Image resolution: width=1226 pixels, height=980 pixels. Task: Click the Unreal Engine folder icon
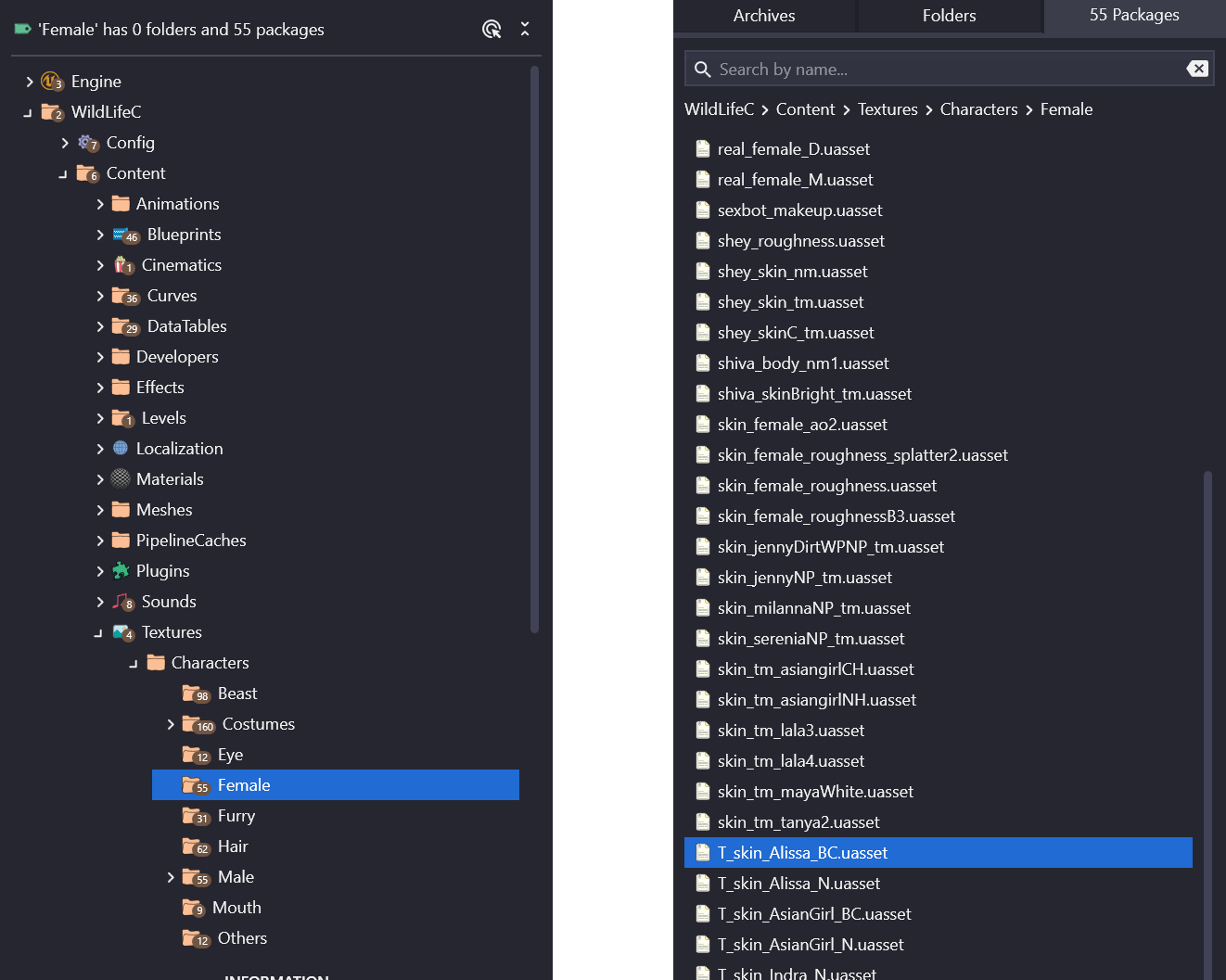tap(52, 82)
